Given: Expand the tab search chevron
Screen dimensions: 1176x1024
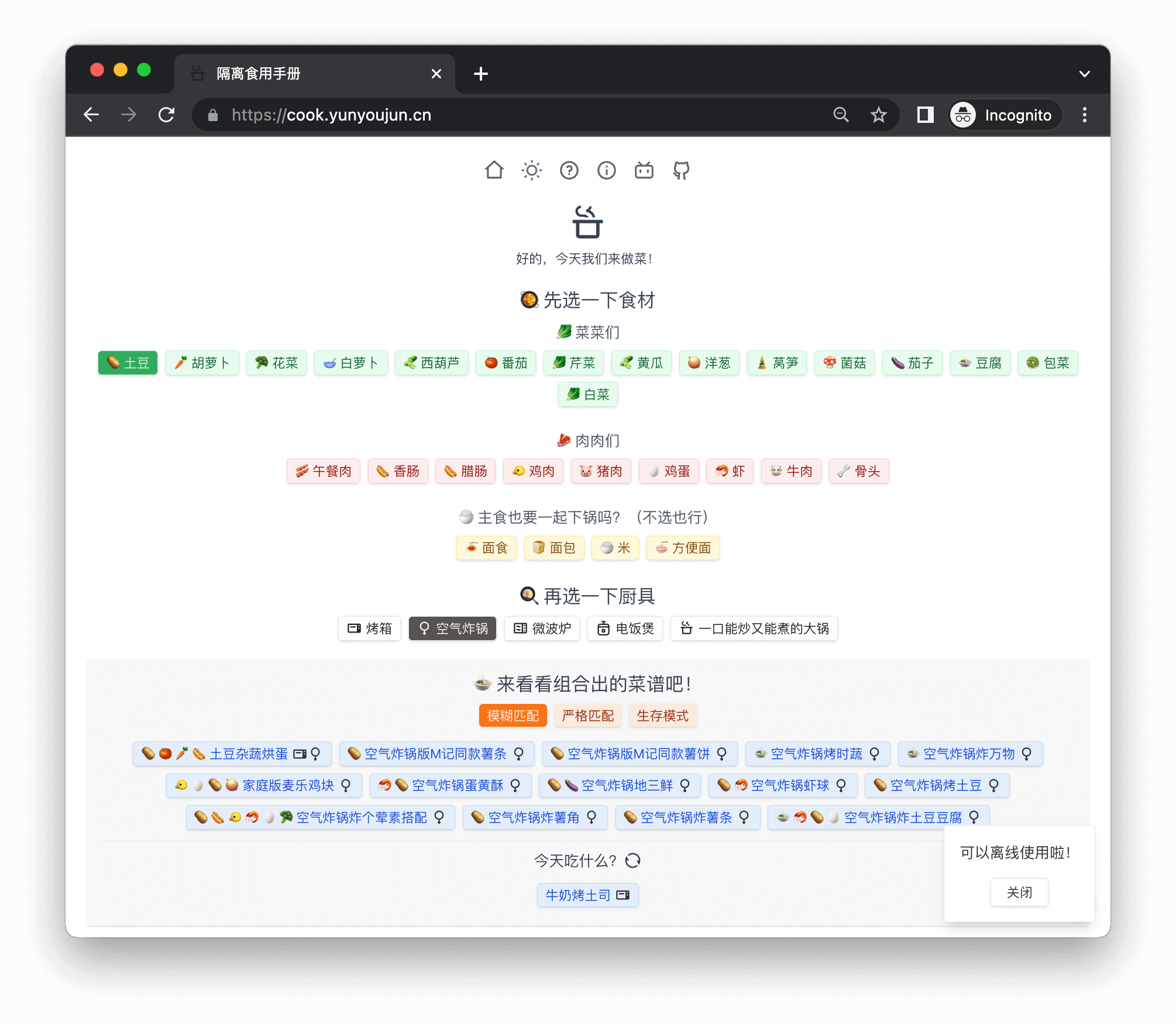Looking at the screenshot, I should click(x=1084, y=74).
